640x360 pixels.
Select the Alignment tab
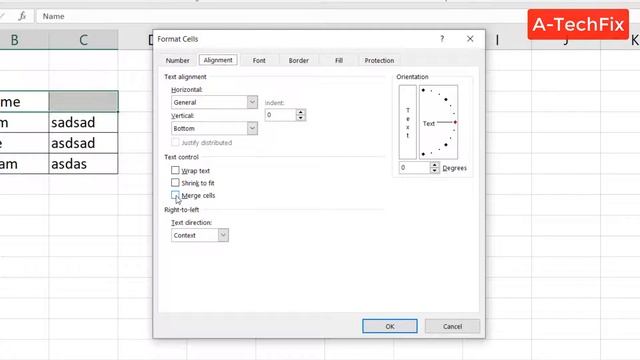(x=218, y=60)
